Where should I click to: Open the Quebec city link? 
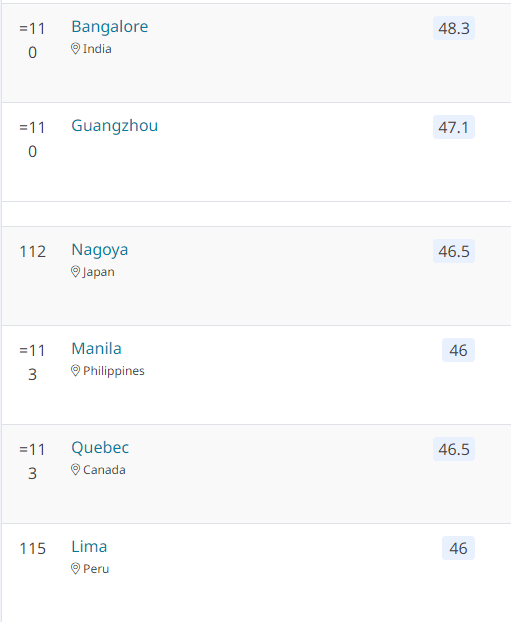pyautogui.click(x=100, y=448)
